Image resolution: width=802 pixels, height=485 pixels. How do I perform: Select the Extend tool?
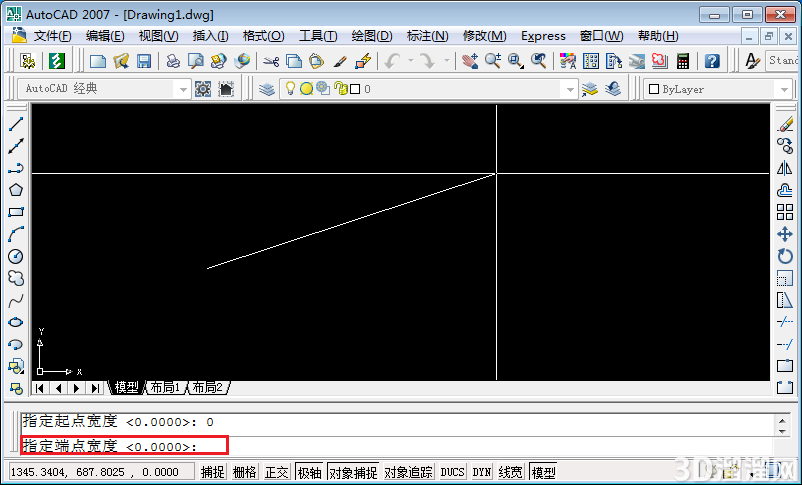785,344
